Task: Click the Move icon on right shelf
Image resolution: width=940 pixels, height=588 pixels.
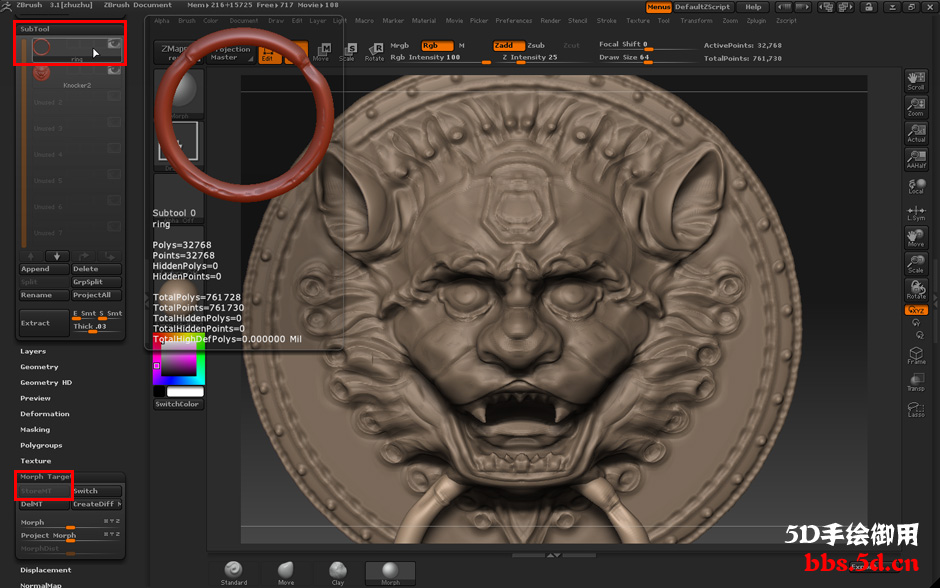Action: coord(916,238)
